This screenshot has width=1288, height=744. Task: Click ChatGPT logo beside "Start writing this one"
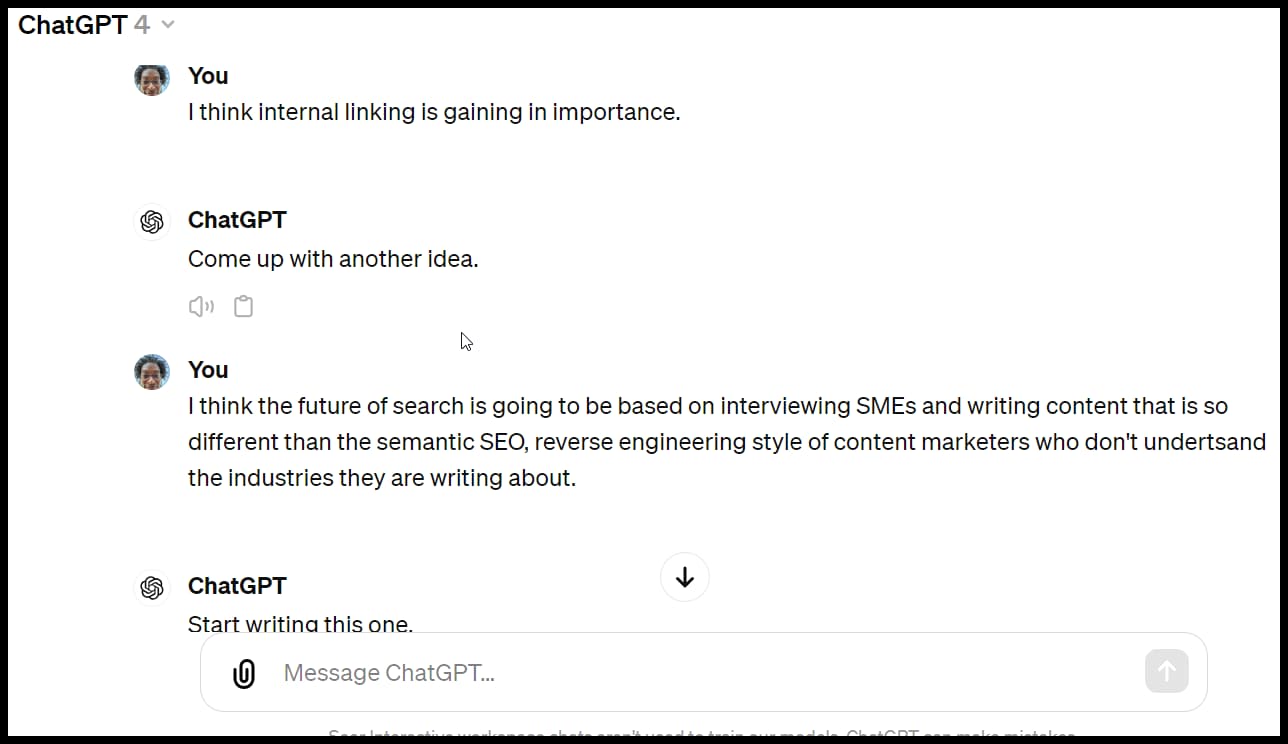[x=152, y=588]
